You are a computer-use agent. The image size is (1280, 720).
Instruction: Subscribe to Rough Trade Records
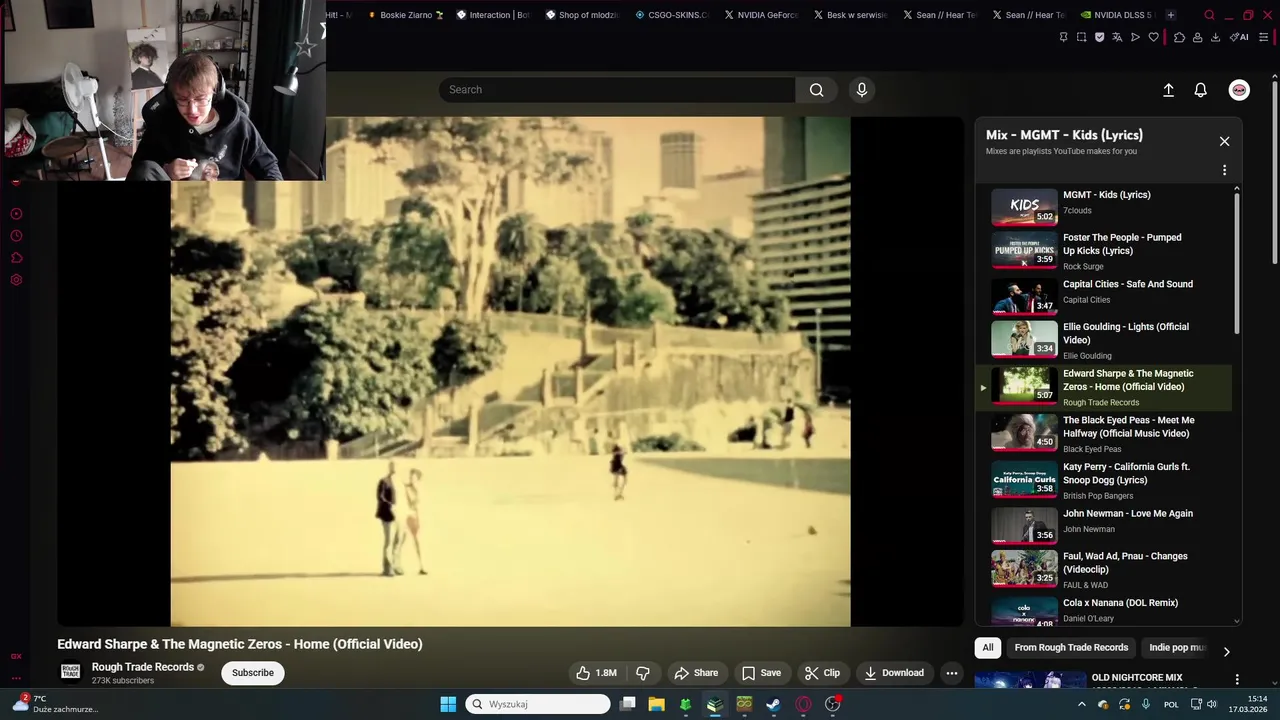click(x=253, y=673)
